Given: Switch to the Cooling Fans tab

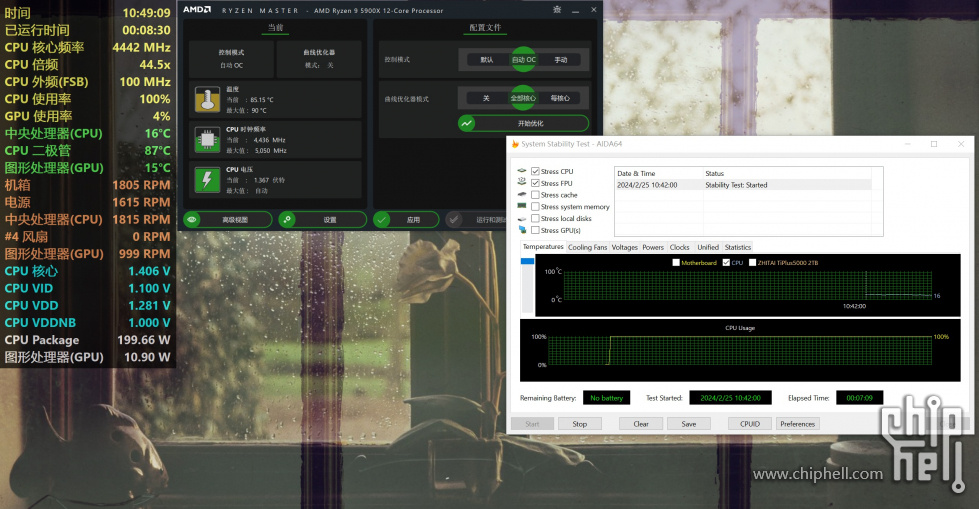Looking at the screenshot, I should tap(588, 247).
